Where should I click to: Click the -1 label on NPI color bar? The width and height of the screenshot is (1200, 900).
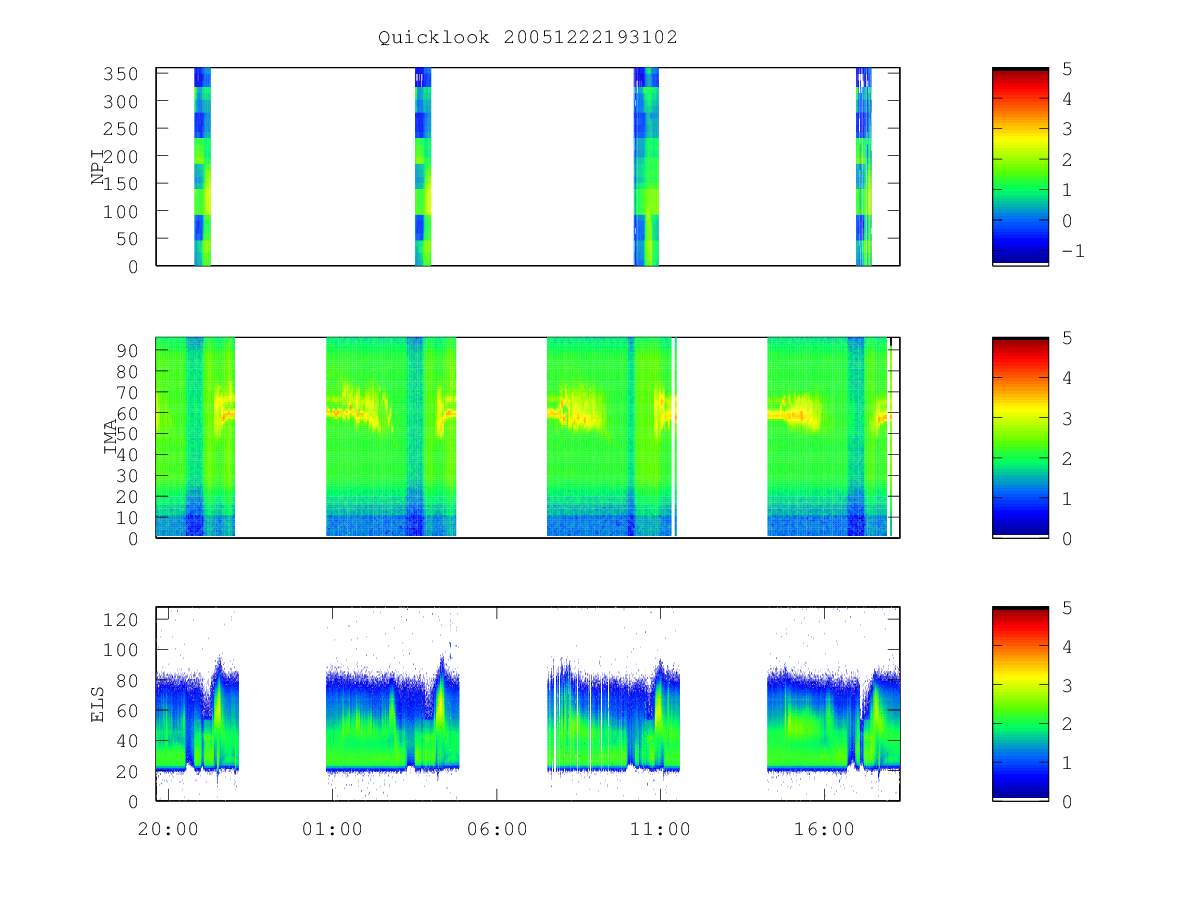point(1072,251)
